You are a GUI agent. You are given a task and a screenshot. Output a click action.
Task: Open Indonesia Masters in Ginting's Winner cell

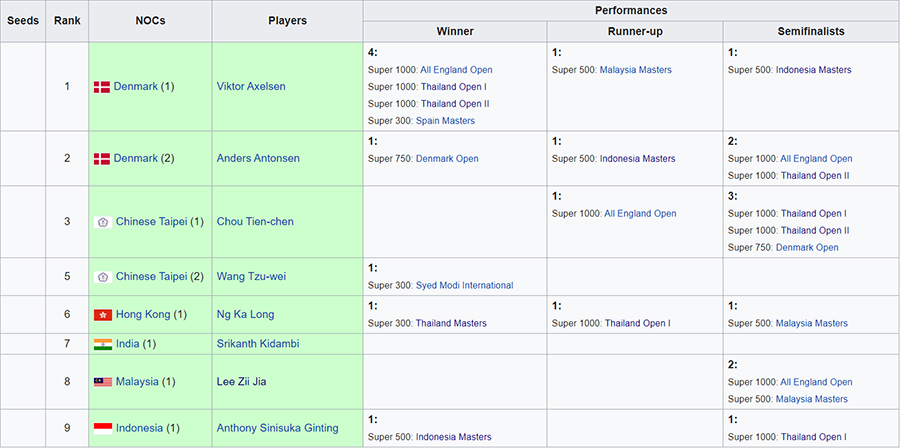[453, 437]
